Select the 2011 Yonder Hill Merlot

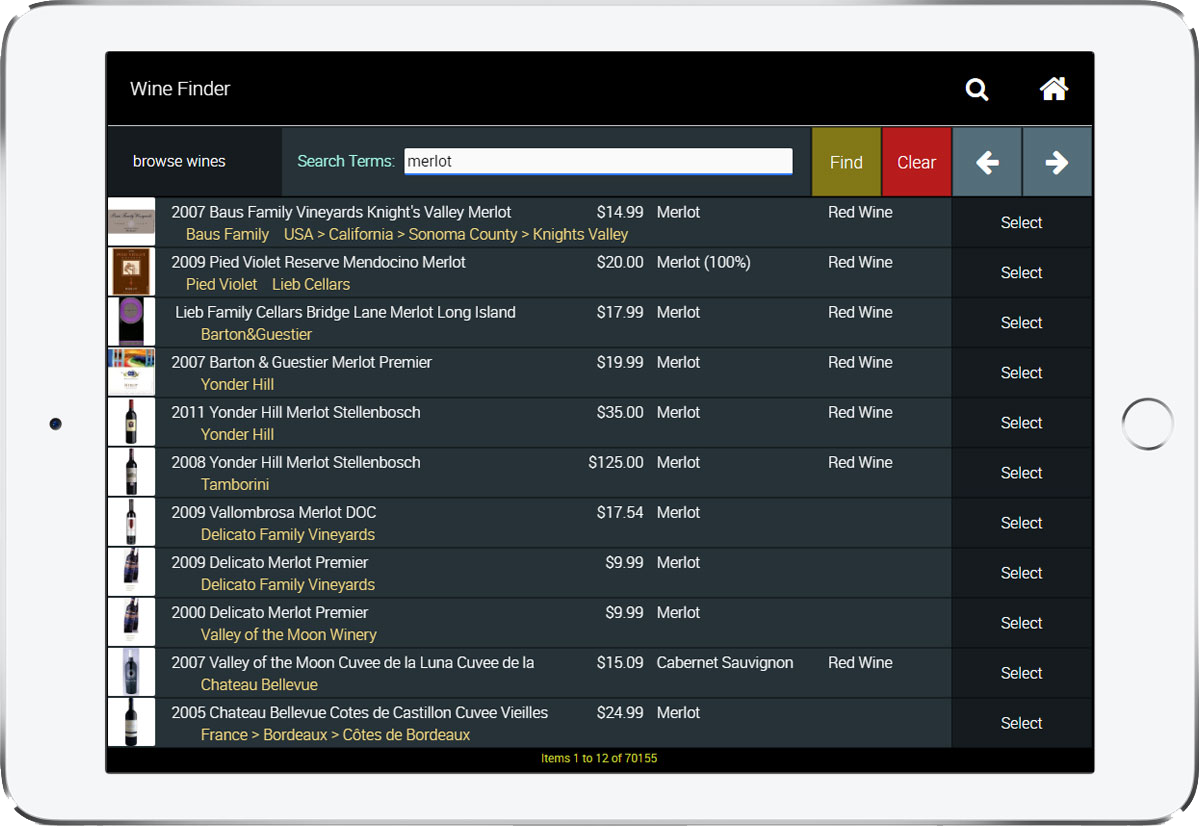pos(1021,423)
